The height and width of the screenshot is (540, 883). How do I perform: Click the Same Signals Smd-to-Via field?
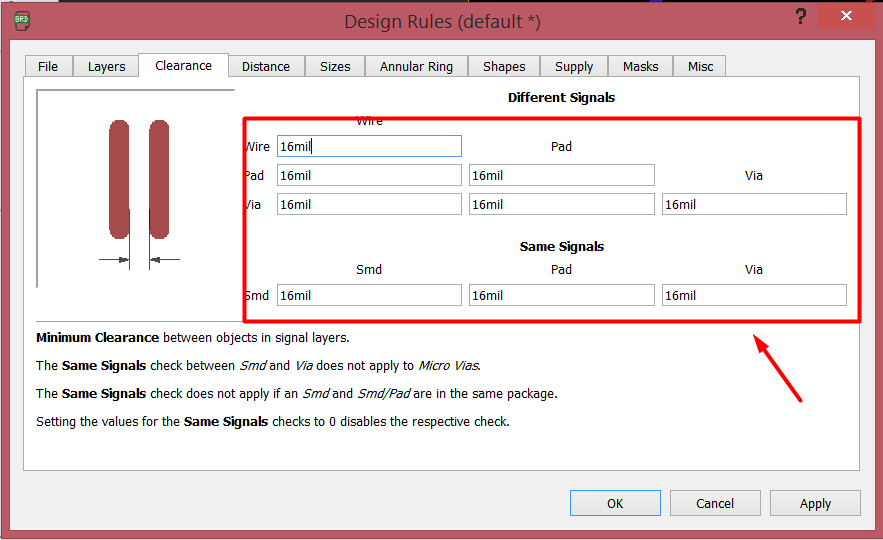(x=754, y=296)
